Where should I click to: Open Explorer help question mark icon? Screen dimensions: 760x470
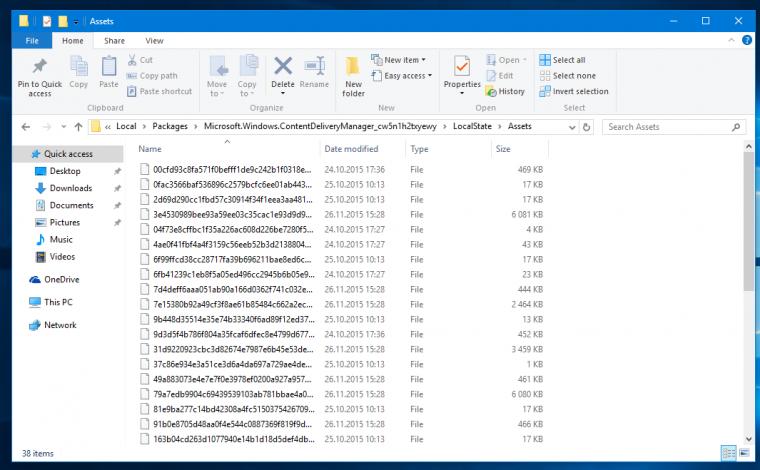click(747, 40)
